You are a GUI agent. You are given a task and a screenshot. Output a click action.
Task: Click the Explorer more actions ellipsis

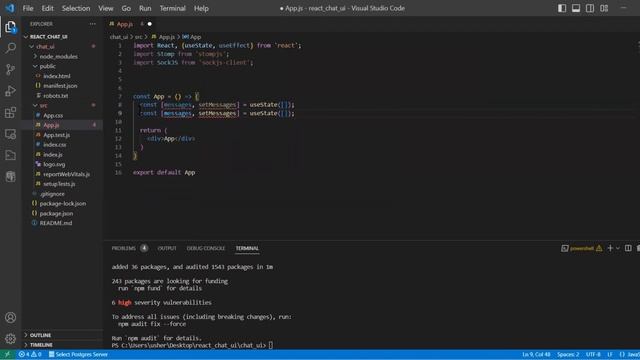pos(93,24)
